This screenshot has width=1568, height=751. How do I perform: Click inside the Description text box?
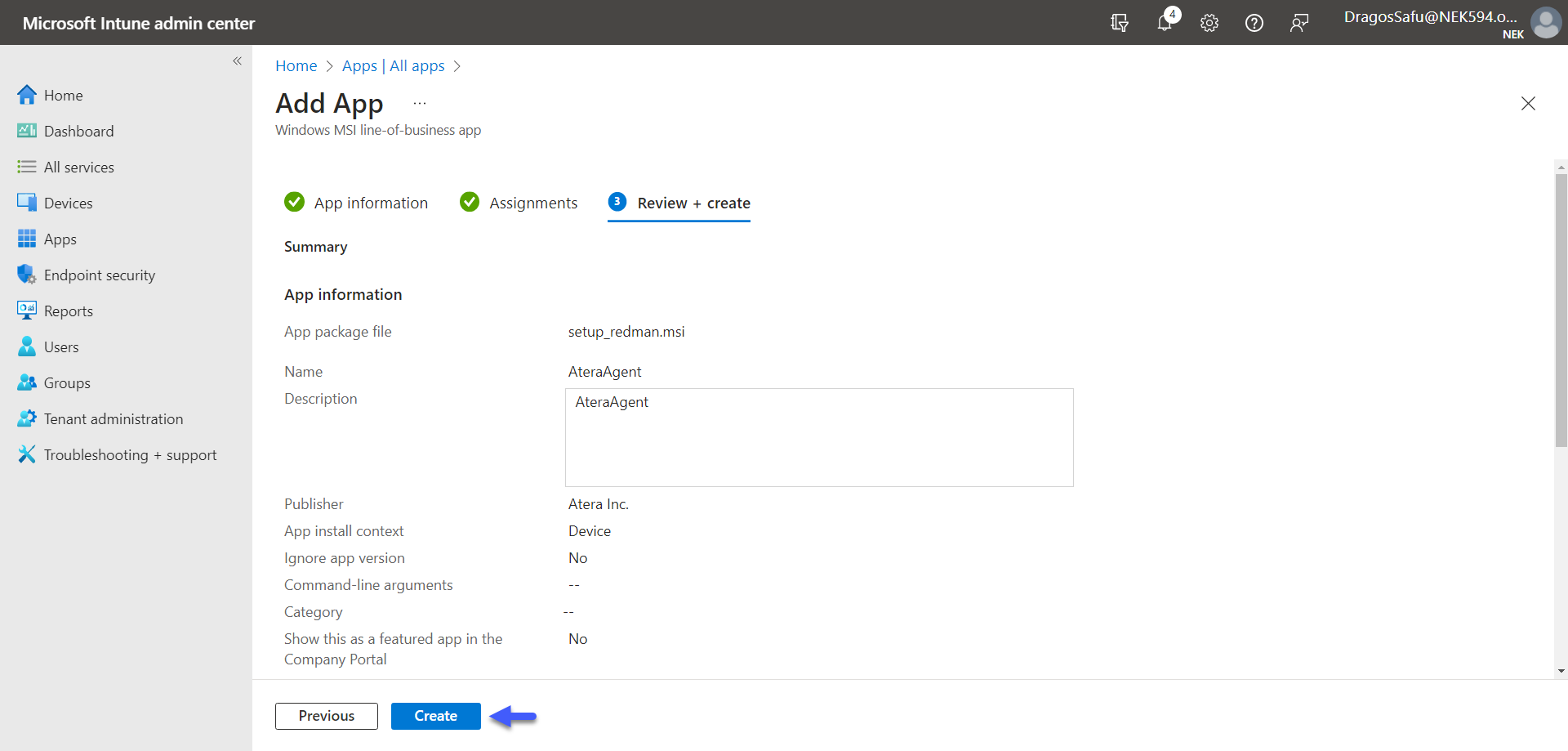[819, 437]
